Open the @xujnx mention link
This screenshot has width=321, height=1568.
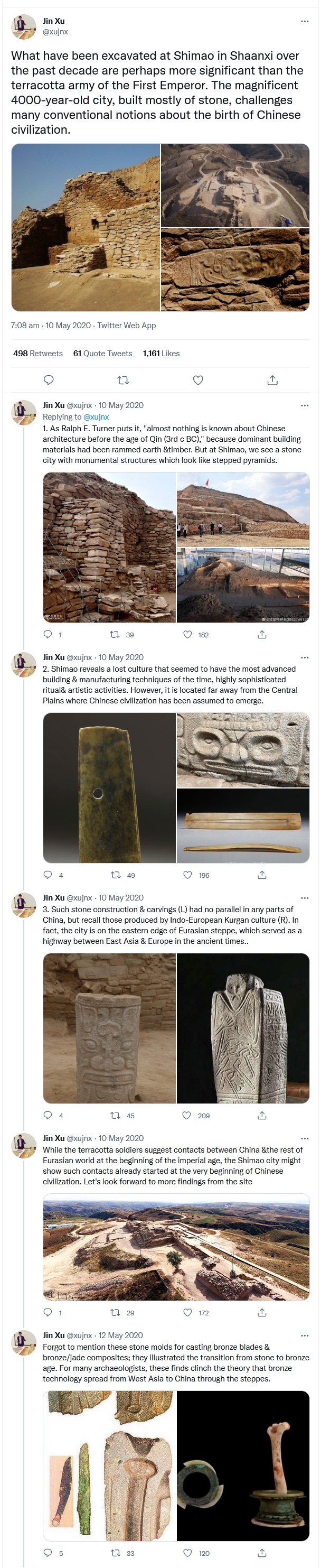[96, 417]
